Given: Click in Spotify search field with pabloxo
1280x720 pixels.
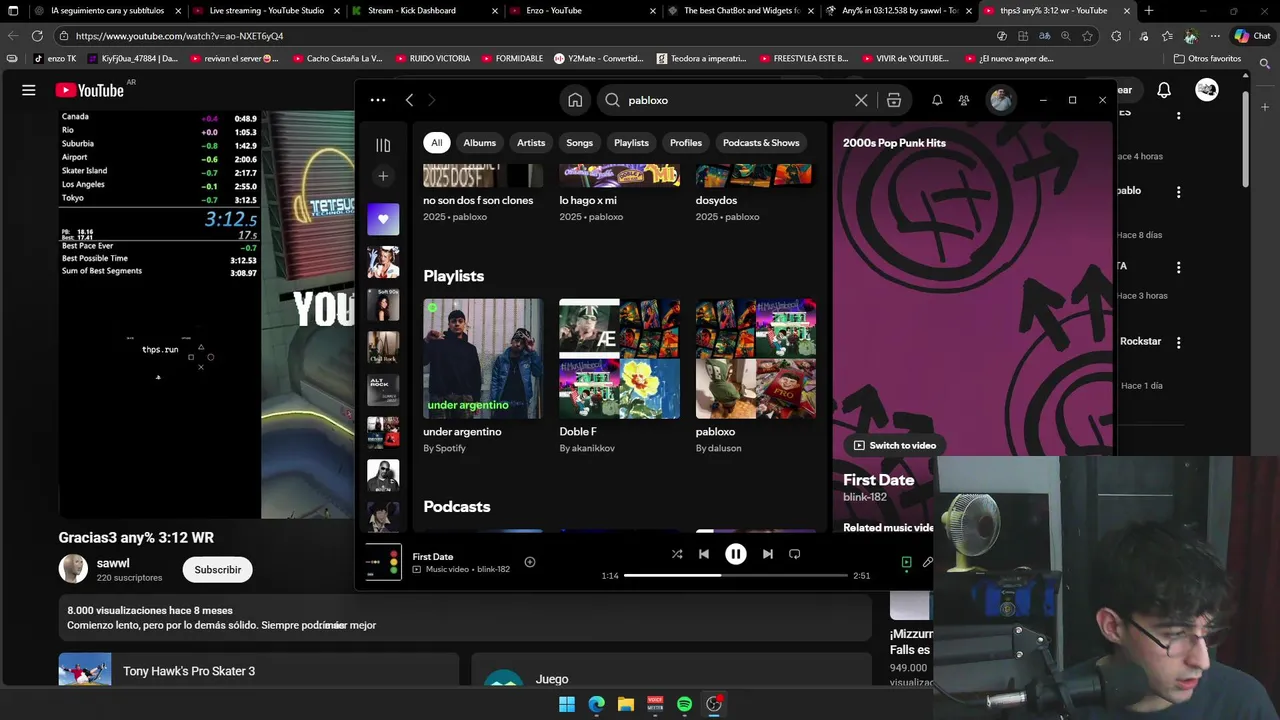Looking at the screenshot, I should pos(738,100).
